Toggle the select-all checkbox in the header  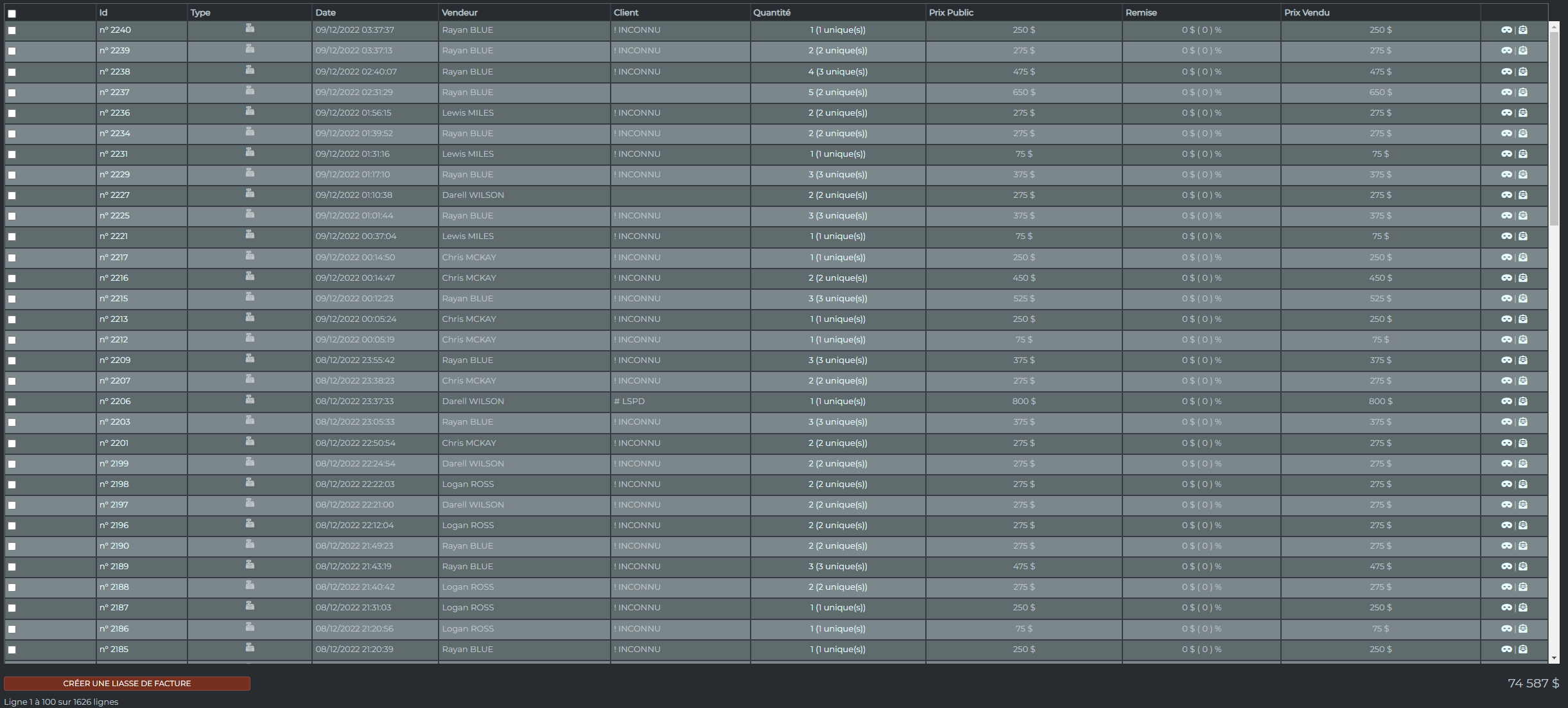click(x=12, y=13)
